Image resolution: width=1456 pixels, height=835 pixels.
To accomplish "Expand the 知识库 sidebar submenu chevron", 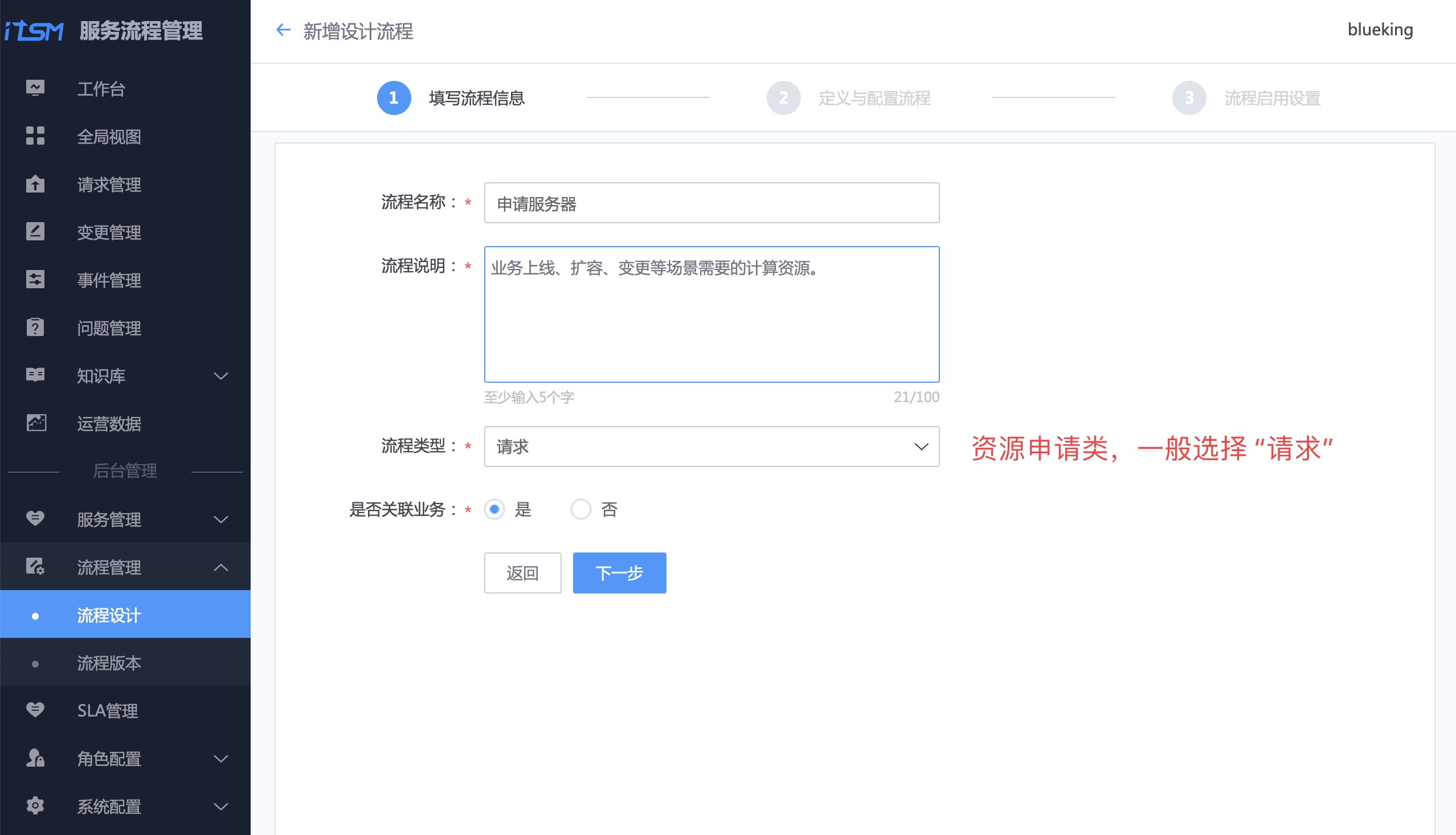I will [221, 375].
